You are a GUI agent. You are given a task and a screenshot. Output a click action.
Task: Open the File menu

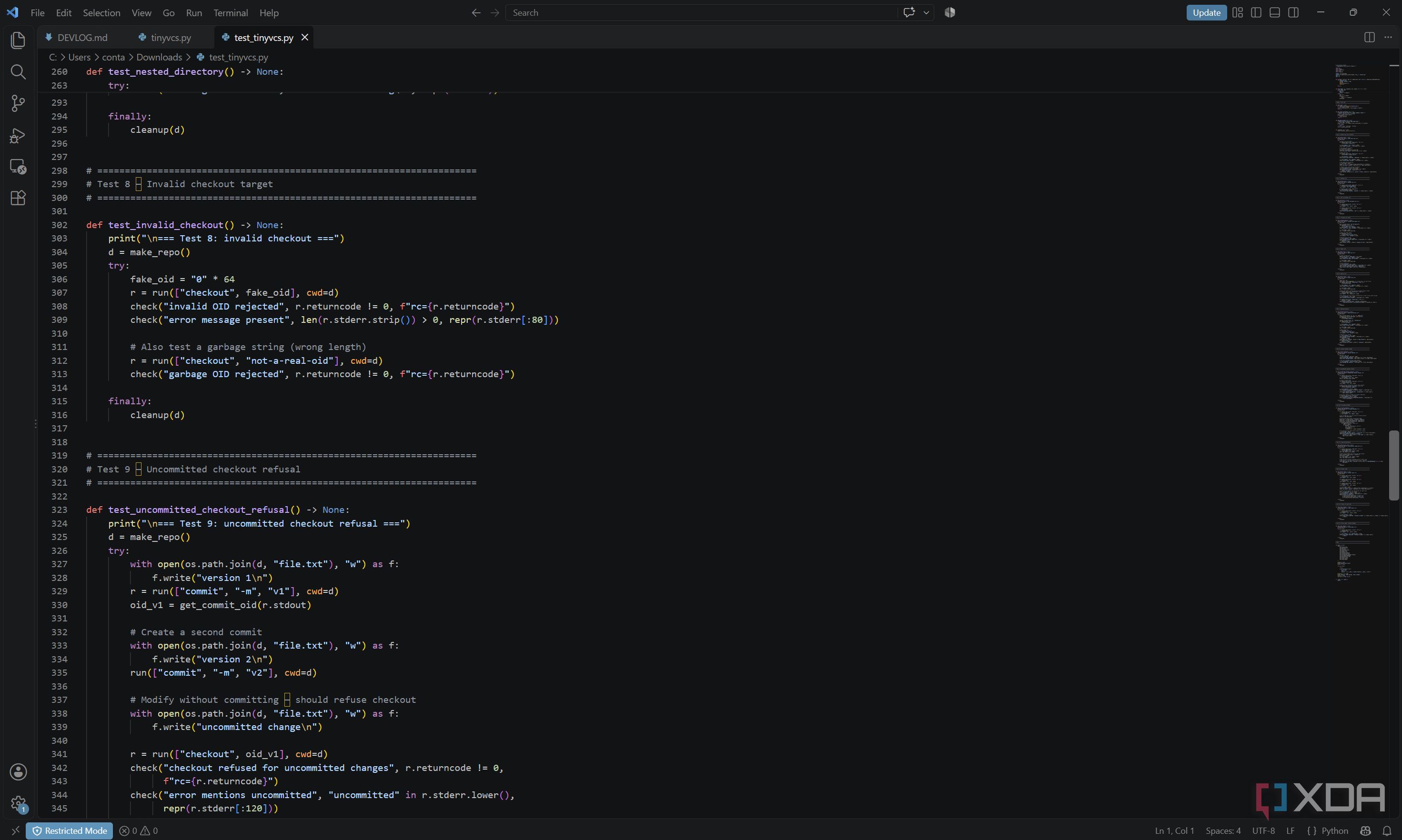(x=37, y=12)
